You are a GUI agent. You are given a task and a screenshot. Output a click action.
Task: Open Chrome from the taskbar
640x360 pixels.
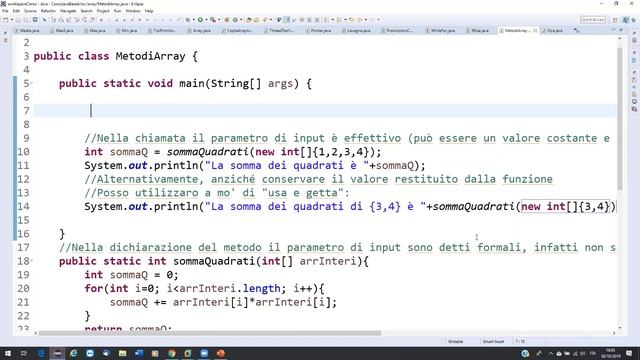coord(171,353)
